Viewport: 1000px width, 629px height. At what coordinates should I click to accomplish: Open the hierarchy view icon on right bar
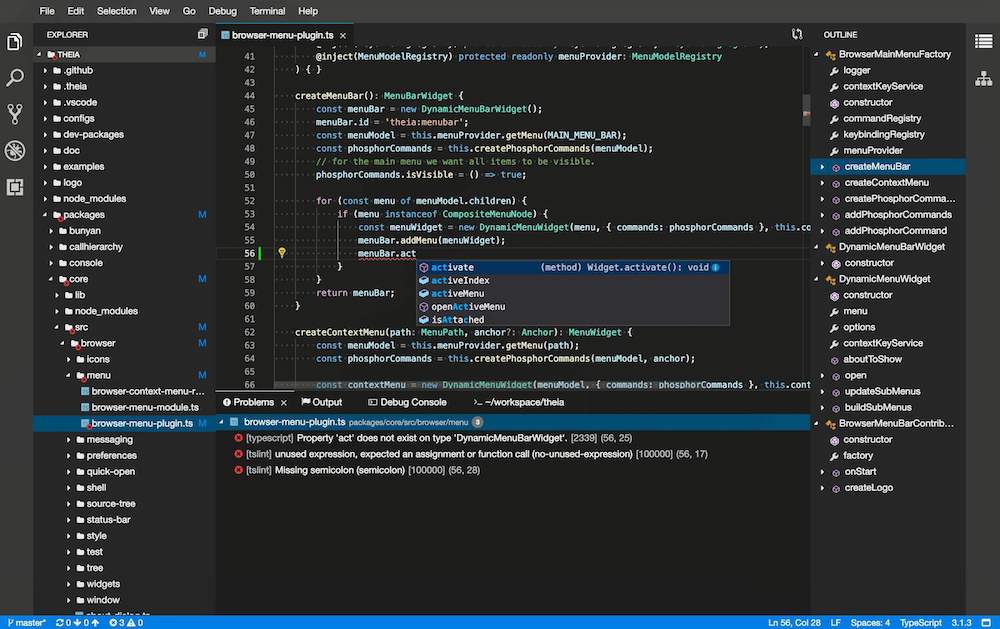click(983, 79)
